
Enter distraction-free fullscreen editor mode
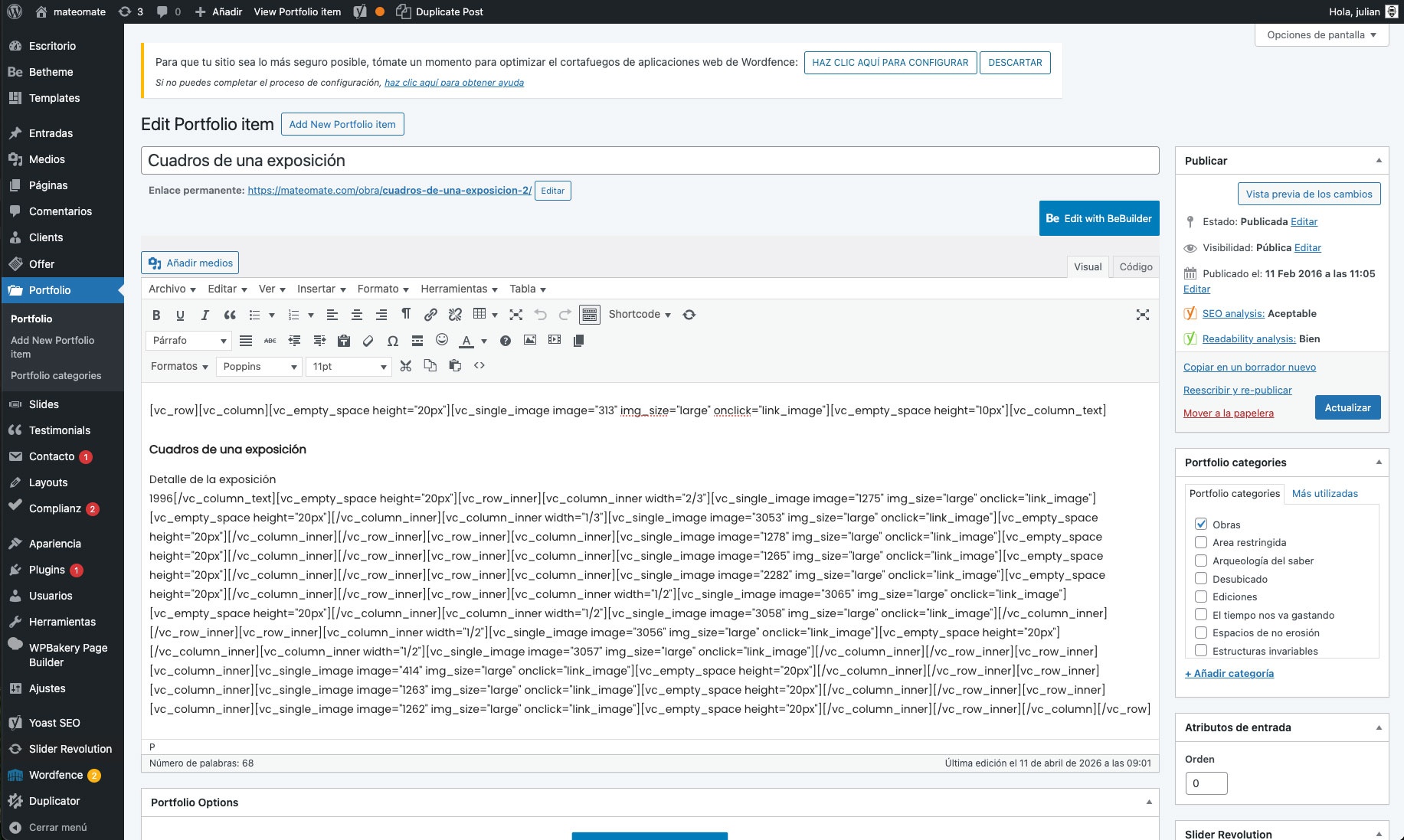pyautogui.click(x=1142, y=315)
